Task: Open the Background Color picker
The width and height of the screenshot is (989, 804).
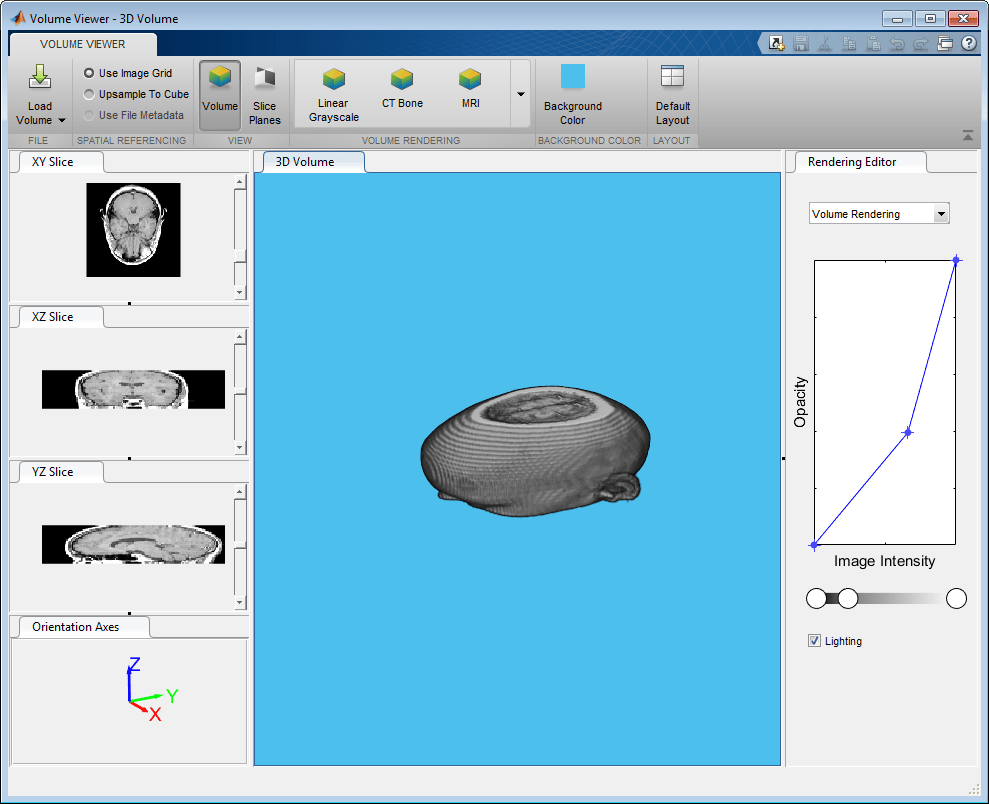Action: 571,92
